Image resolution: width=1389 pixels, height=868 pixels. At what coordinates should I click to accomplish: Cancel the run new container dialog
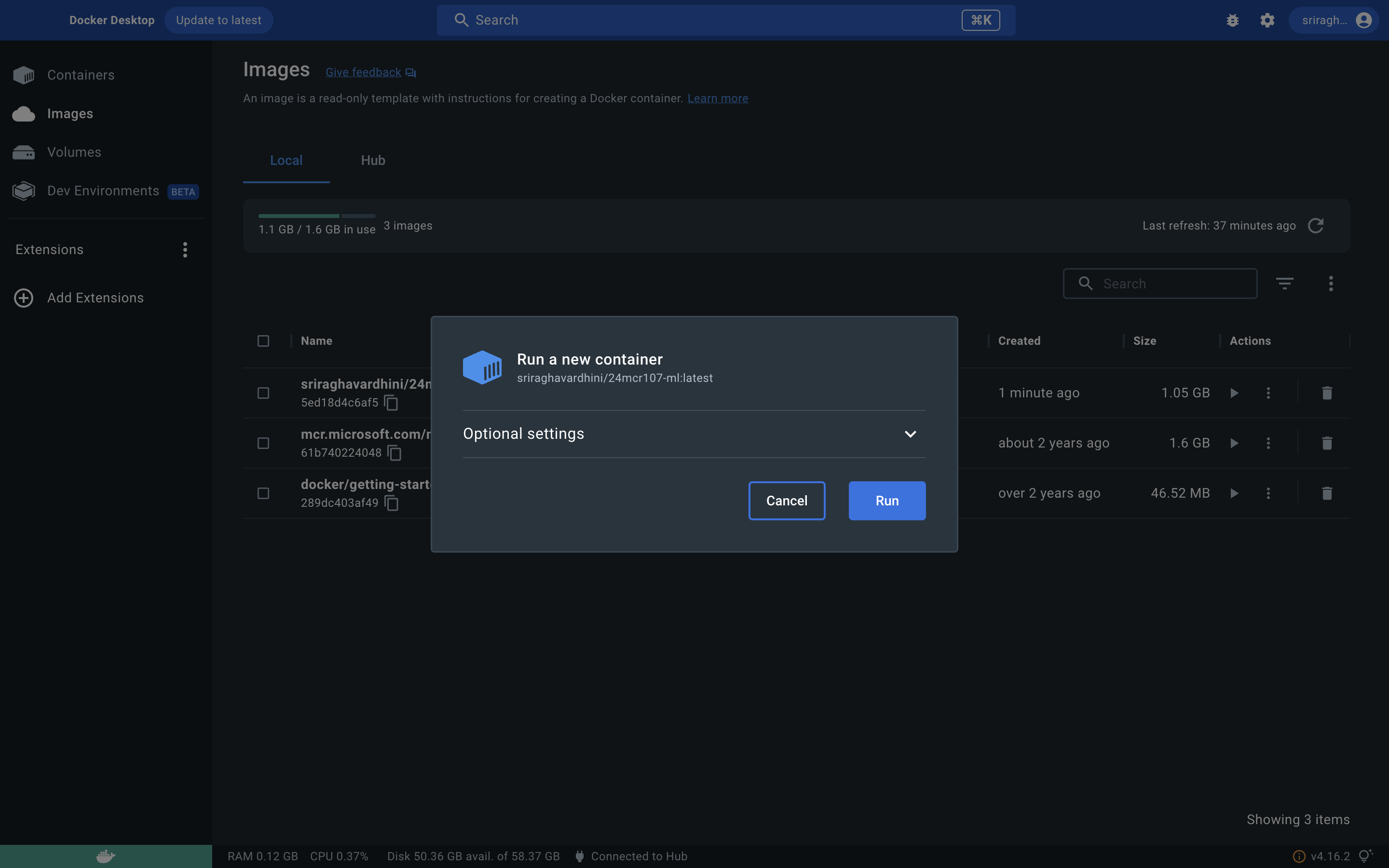click(786, 501)
